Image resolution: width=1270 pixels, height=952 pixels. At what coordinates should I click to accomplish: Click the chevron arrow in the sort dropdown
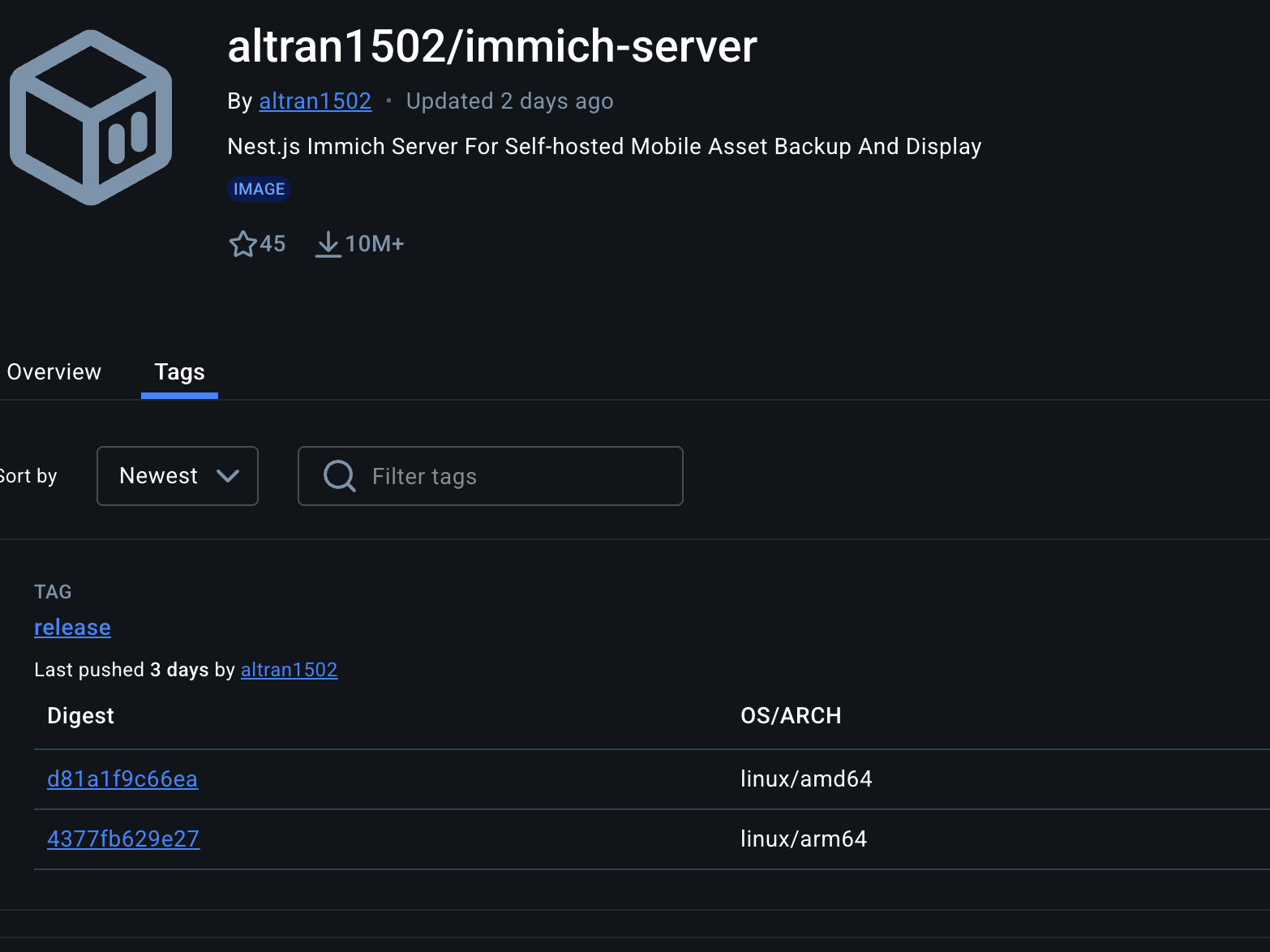coord(228,476)
